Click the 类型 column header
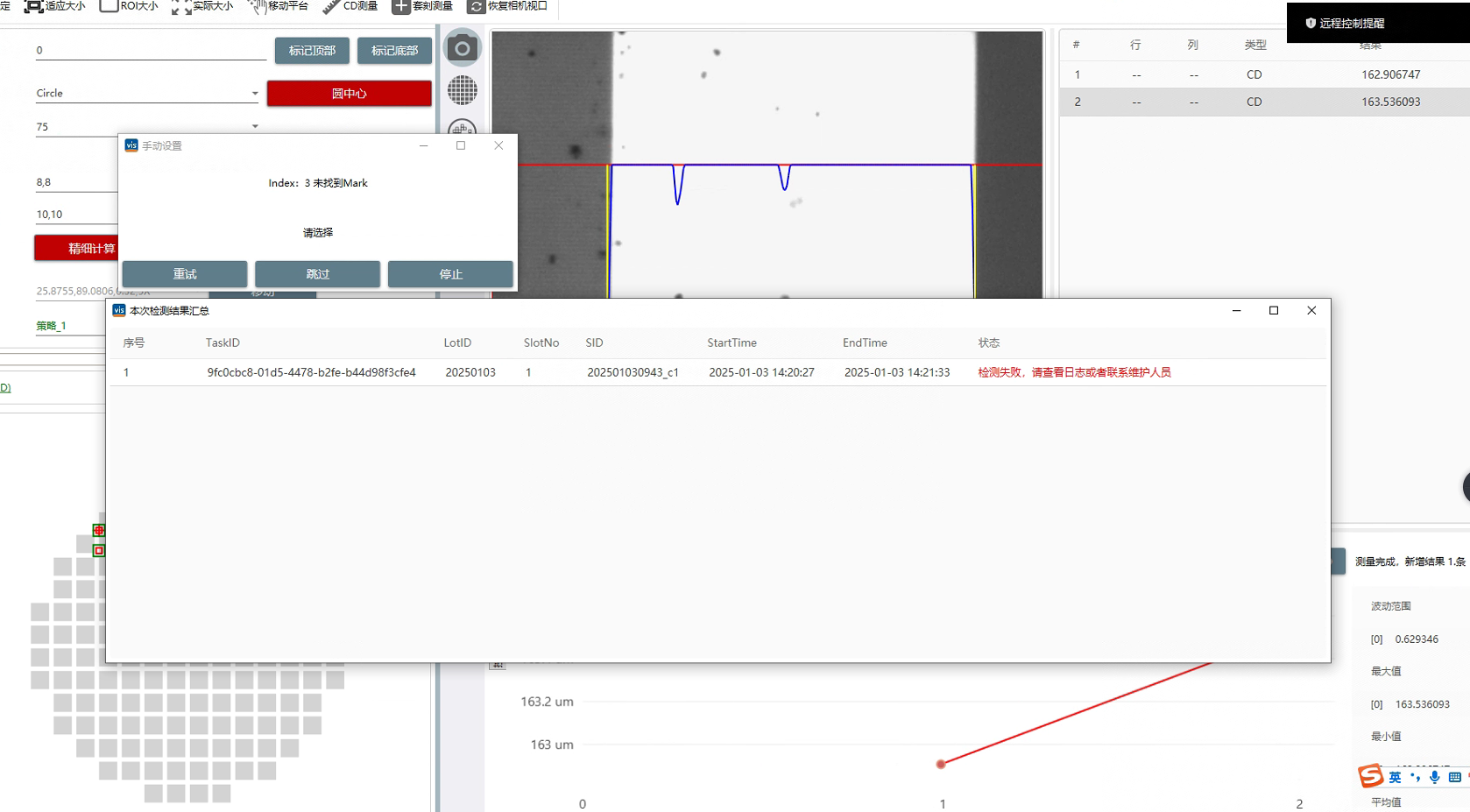This screenshot has height=812, width=1470. 1255,45
